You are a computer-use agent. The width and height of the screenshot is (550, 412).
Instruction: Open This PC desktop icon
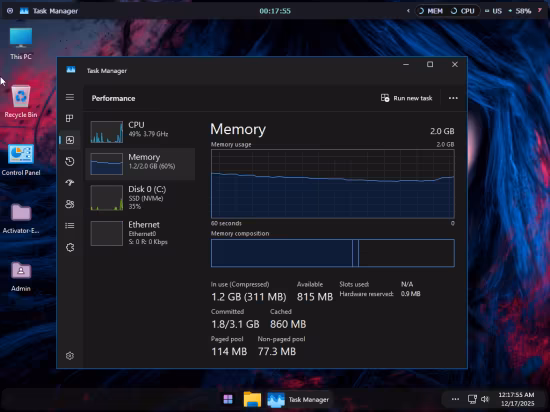[x=21, y=43]
